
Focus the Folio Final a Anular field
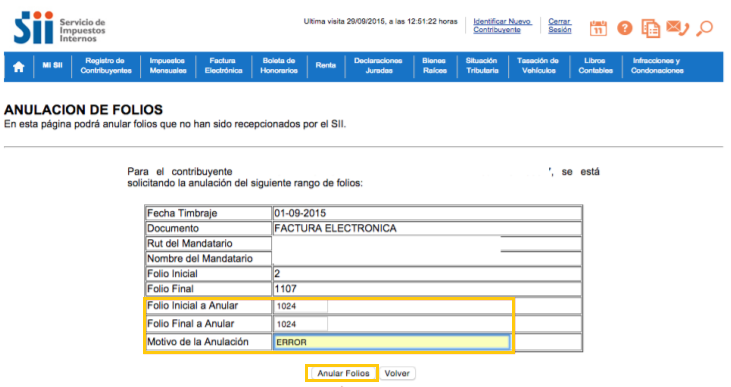(300, 324)
